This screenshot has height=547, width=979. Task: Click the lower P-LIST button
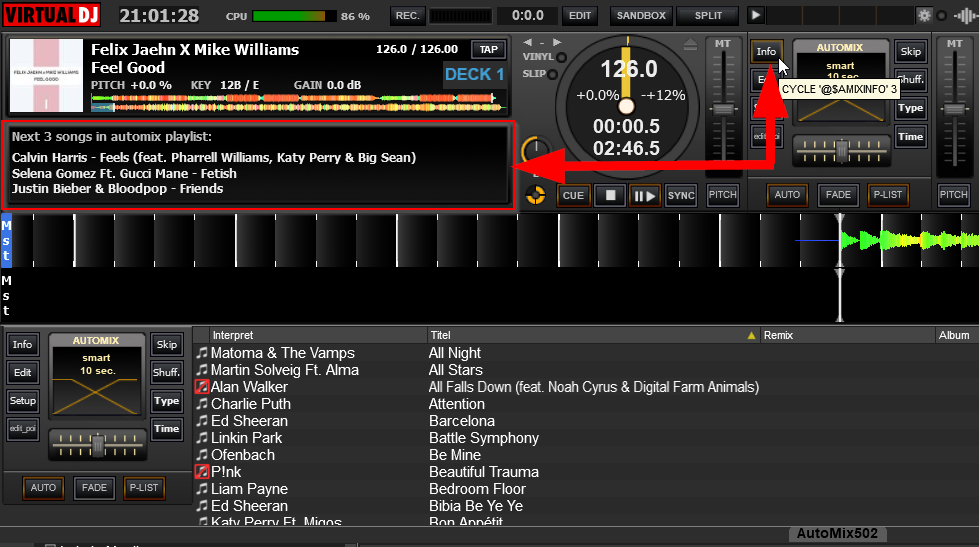[144, 488]
